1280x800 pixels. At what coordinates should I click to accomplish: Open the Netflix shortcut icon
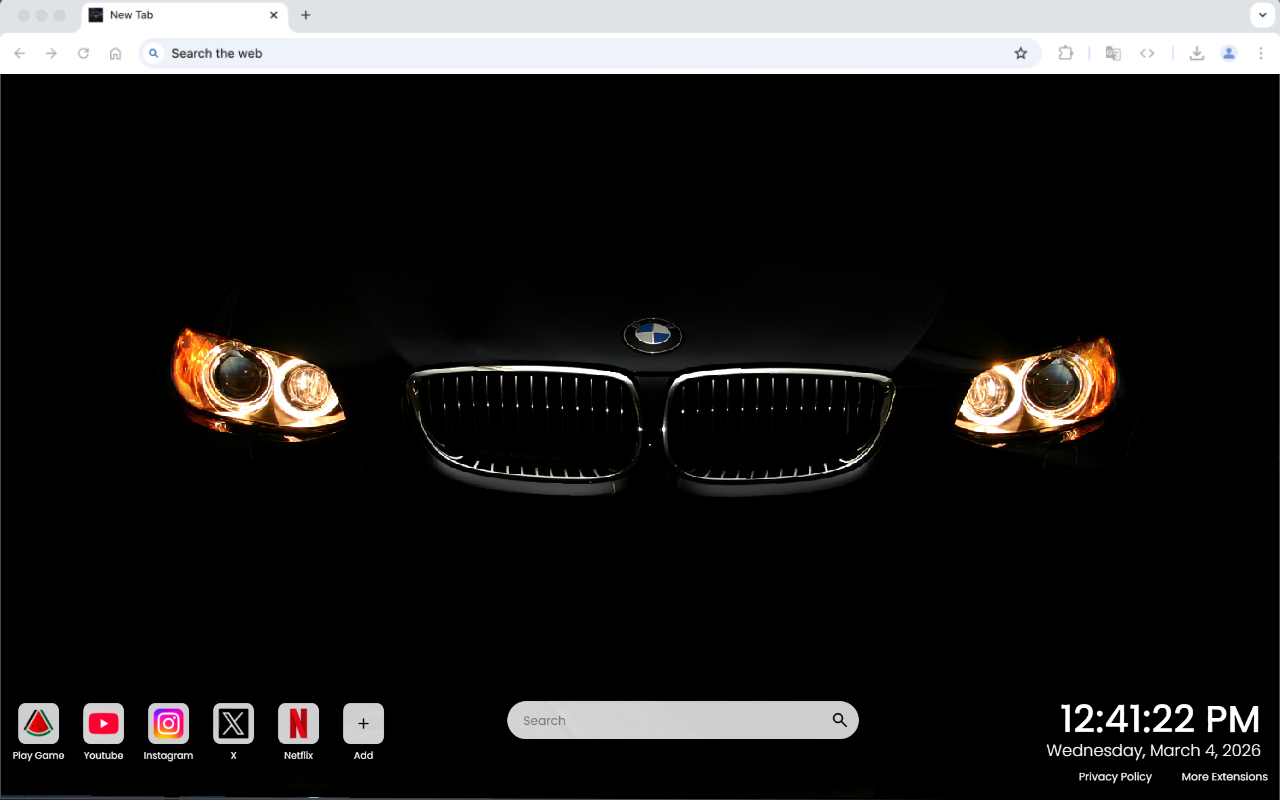point(298,724)
